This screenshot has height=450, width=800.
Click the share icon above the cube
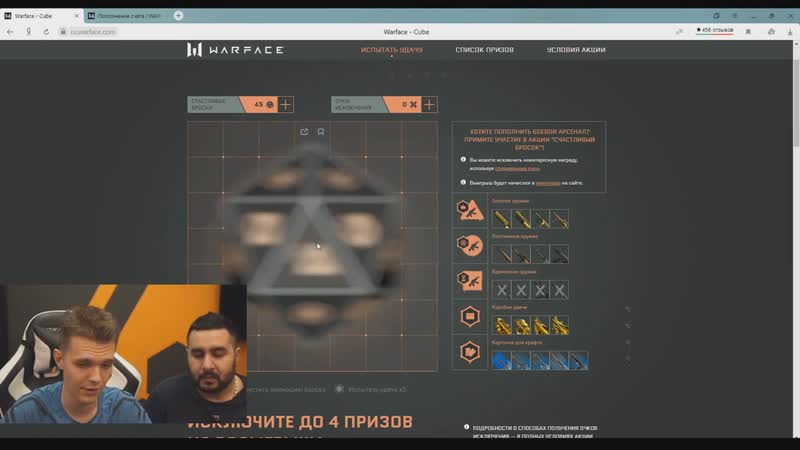point(304,132)
